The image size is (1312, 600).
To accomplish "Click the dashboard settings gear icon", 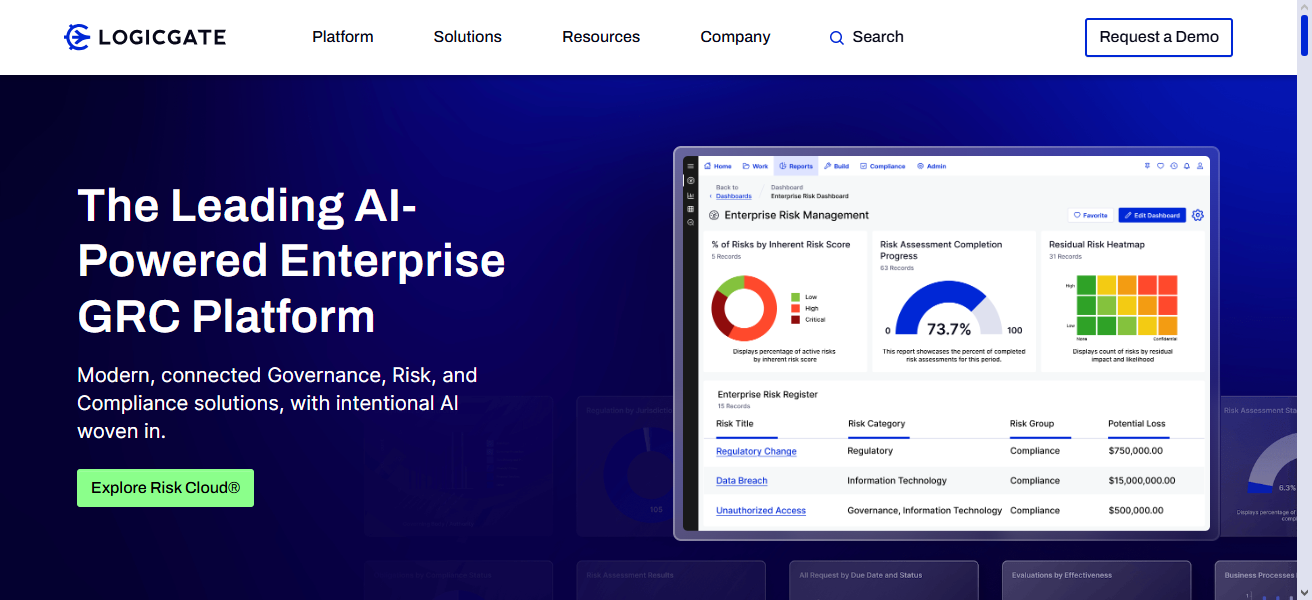I will (1198, 215).
